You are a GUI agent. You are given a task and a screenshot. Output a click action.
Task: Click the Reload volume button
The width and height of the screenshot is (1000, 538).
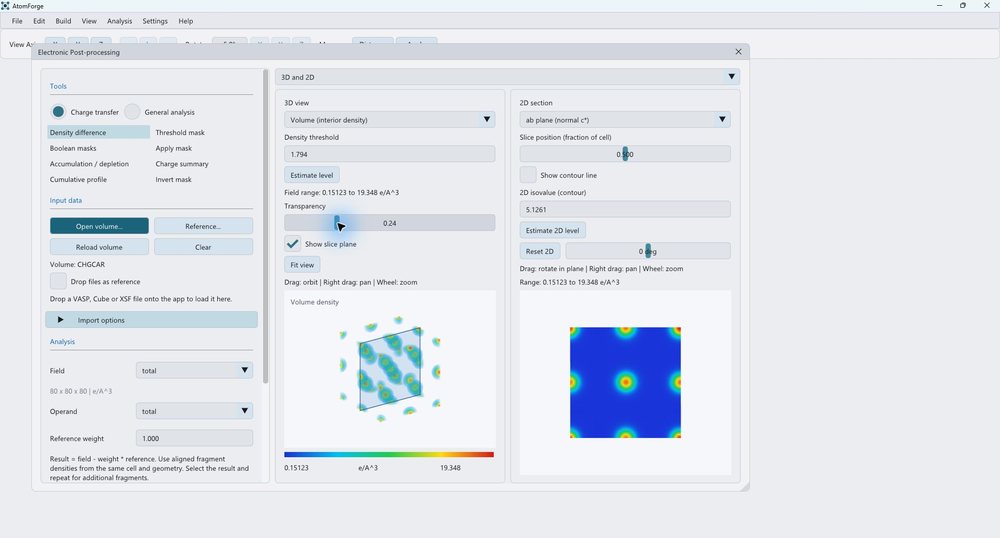99,247
